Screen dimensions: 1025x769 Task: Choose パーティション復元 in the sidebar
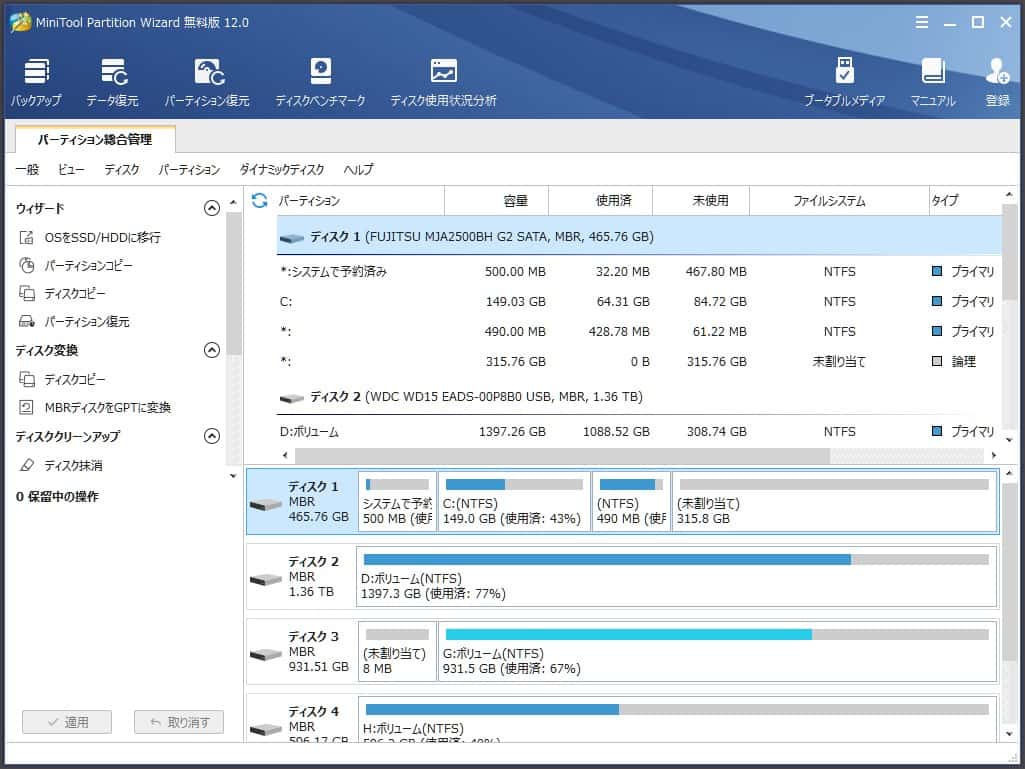pos(74,322)
